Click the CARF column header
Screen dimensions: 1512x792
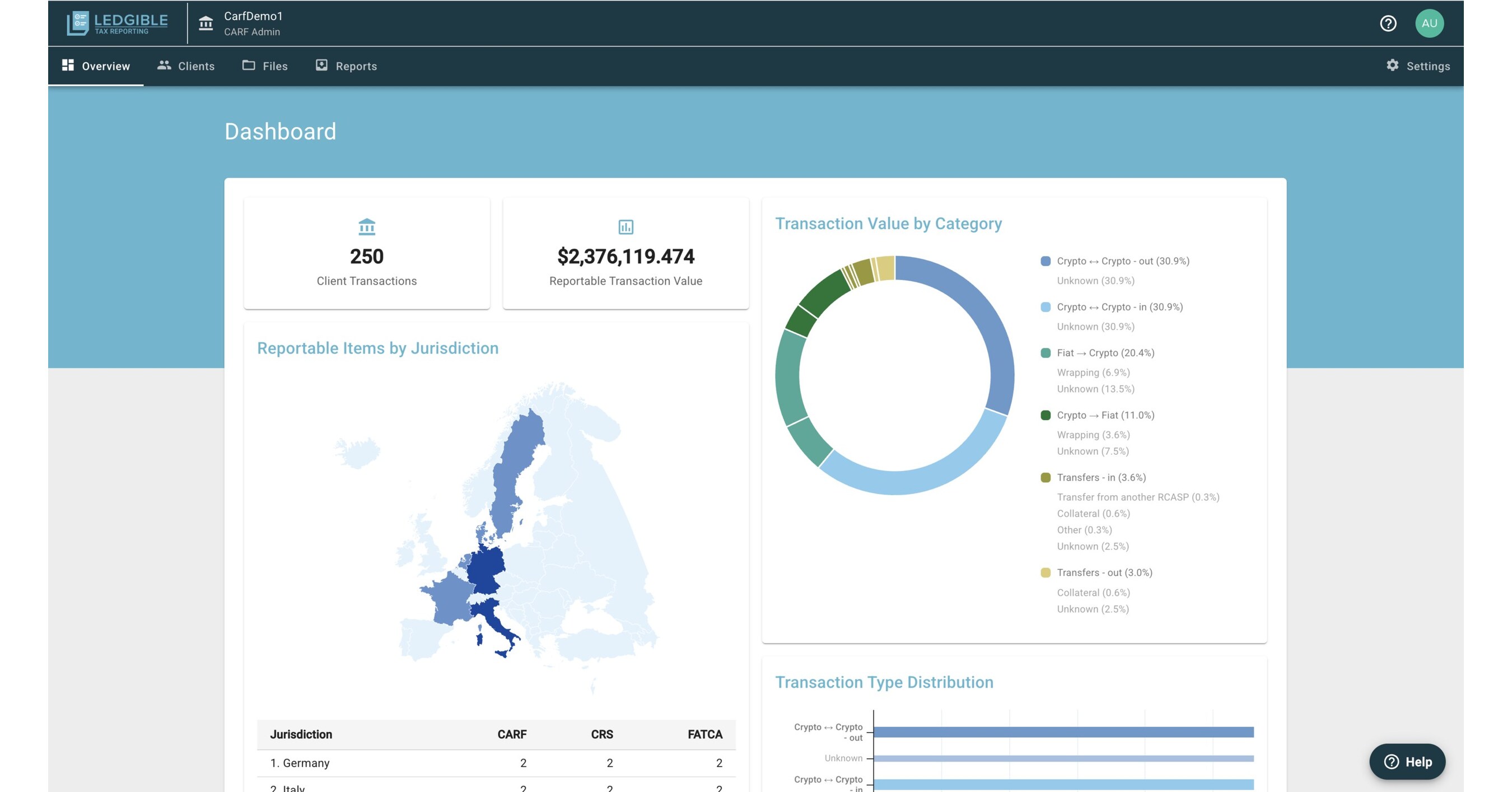click(x=511, y=734)
